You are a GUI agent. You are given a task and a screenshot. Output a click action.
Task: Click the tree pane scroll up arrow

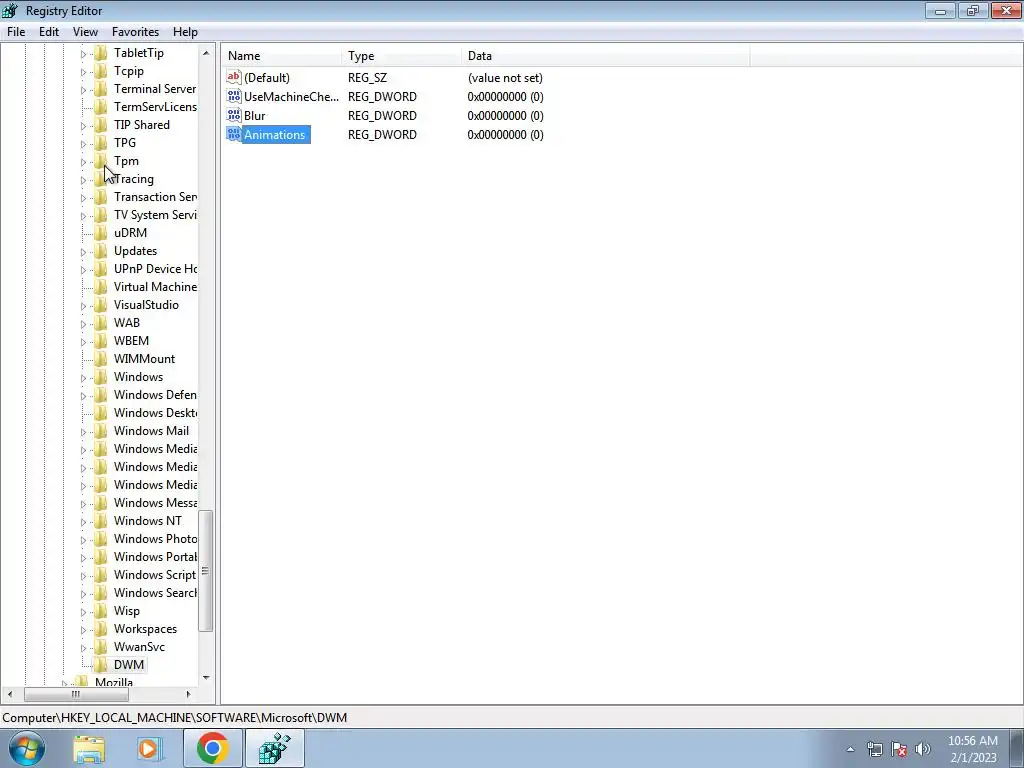[206, 53]
